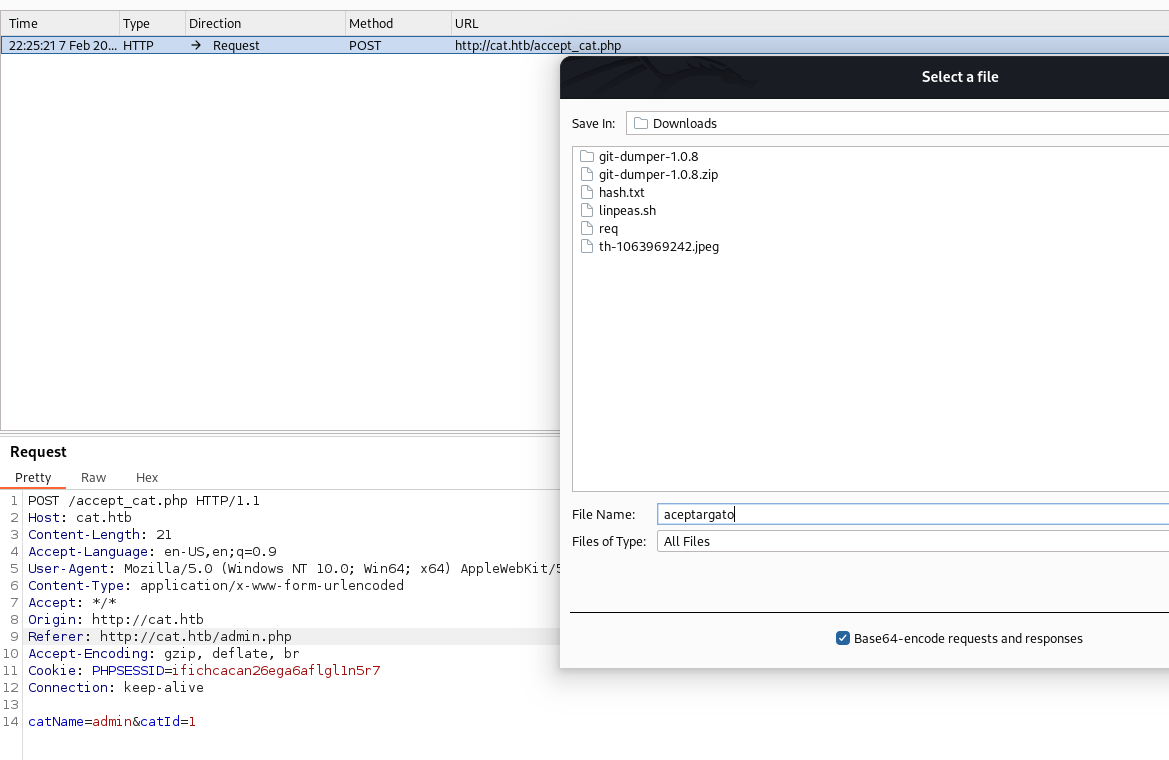Select git-dumper-1.0.8.zip file icon

point(587,175)
